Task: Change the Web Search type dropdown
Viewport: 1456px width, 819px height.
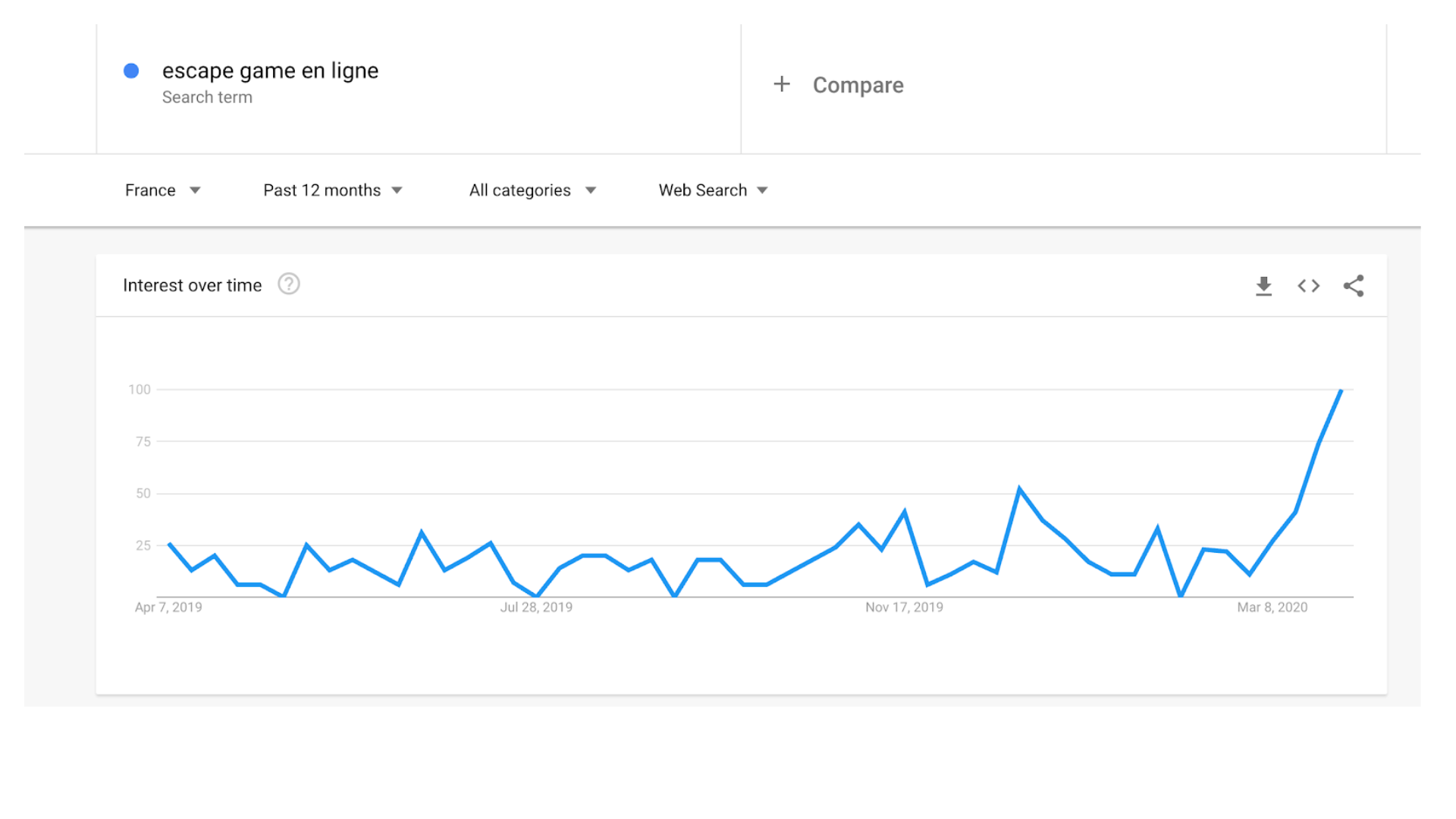Action: point(713,190)
